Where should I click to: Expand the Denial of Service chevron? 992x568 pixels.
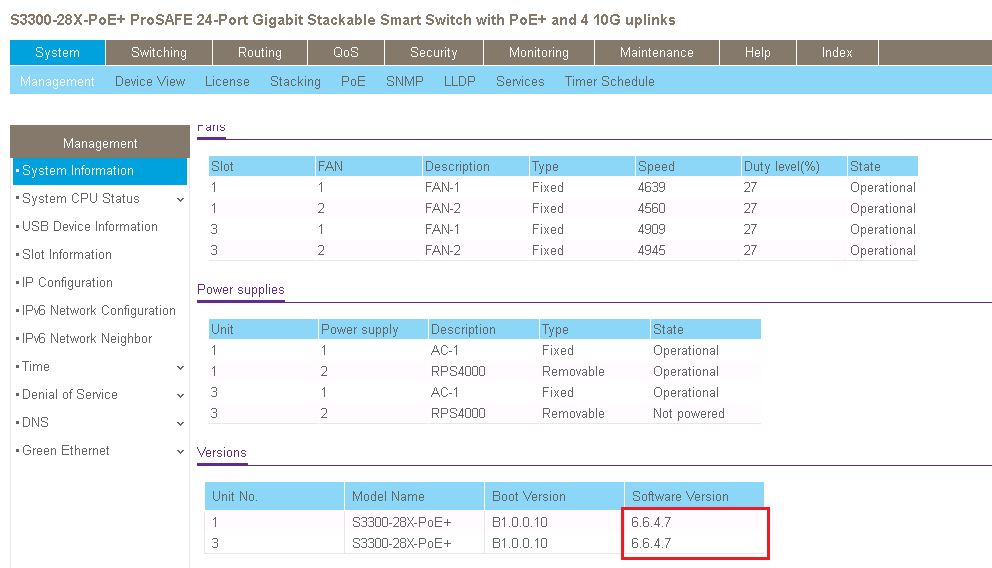tap(180, 396)
